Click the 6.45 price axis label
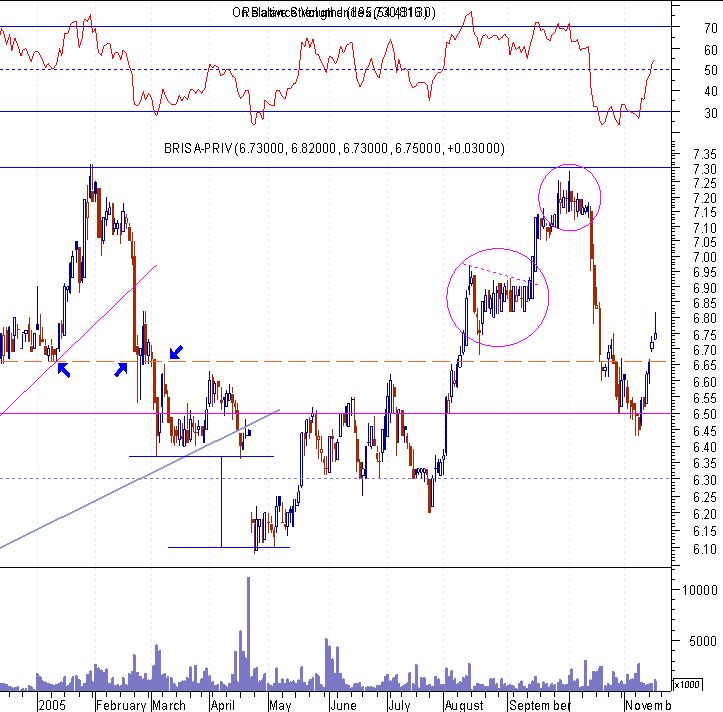This screenshot has width=723, height=712. click(x=705, y=431)
